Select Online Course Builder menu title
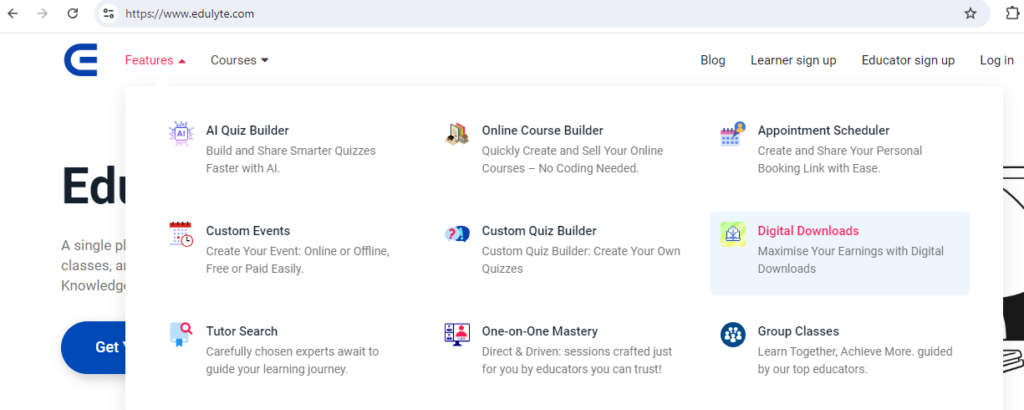The height and width of the screenshot is (410, 1024). (543, 131)
